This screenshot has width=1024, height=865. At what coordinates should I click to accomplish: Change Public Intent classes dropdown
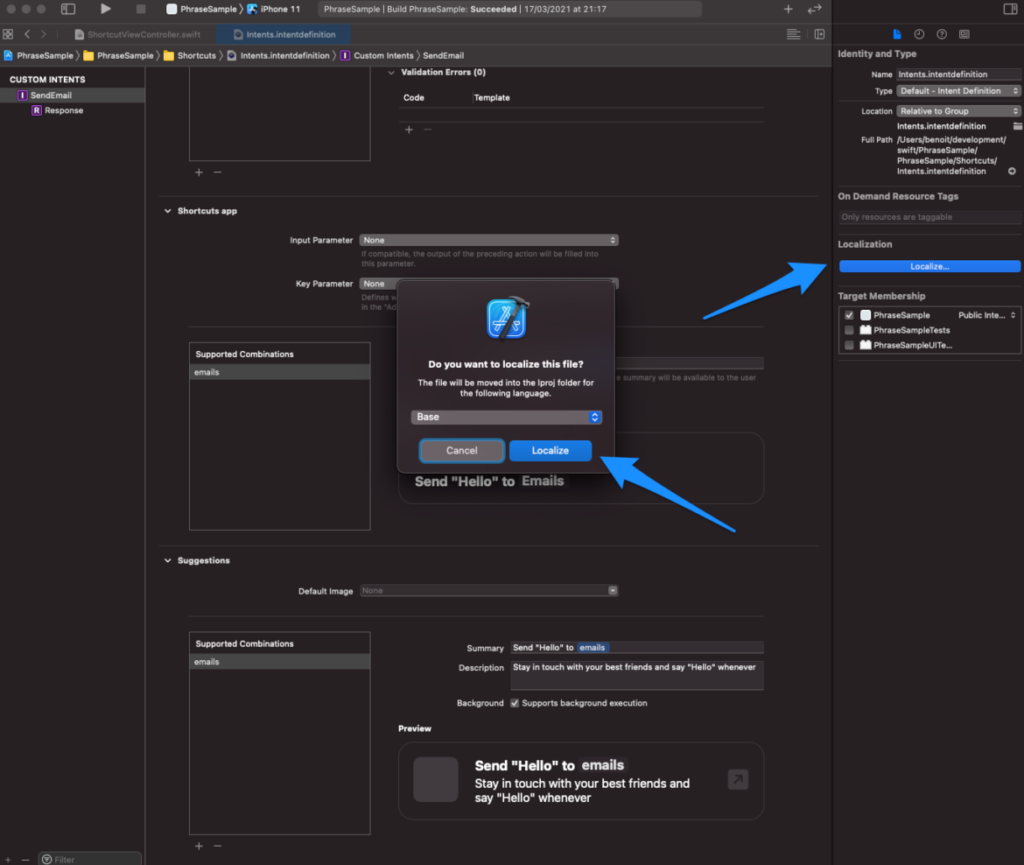(987, 315)
